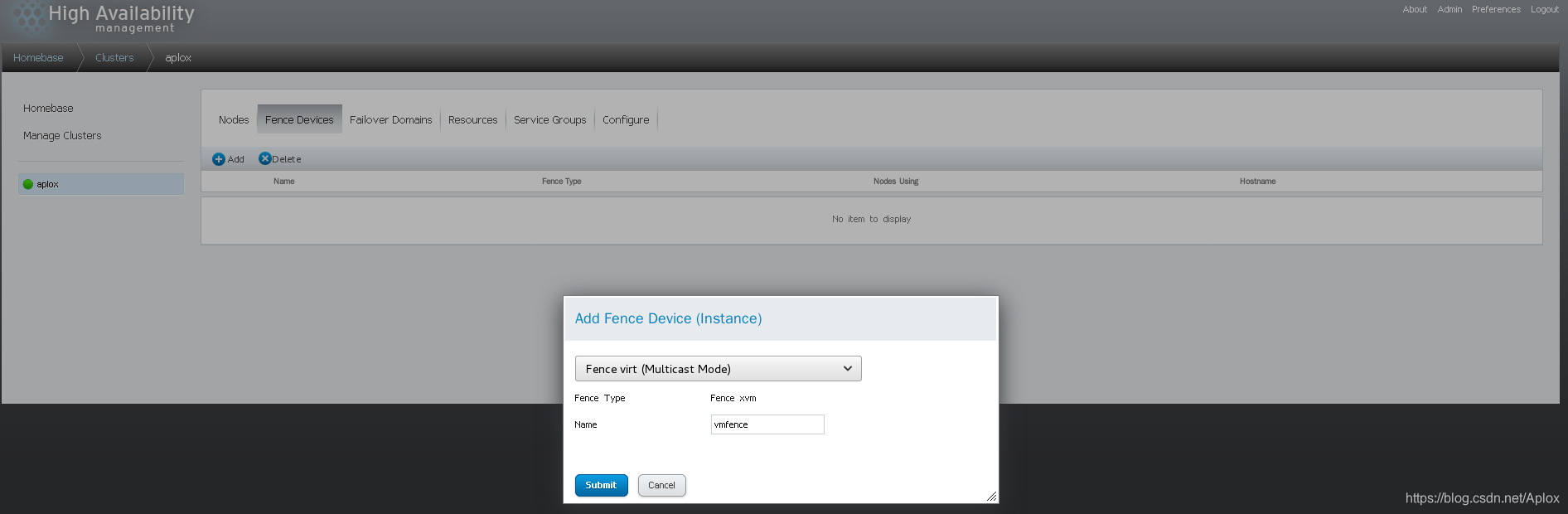Open the Service Groups tab
This screenshot has width=1568, height=514.
click(549, 120)
